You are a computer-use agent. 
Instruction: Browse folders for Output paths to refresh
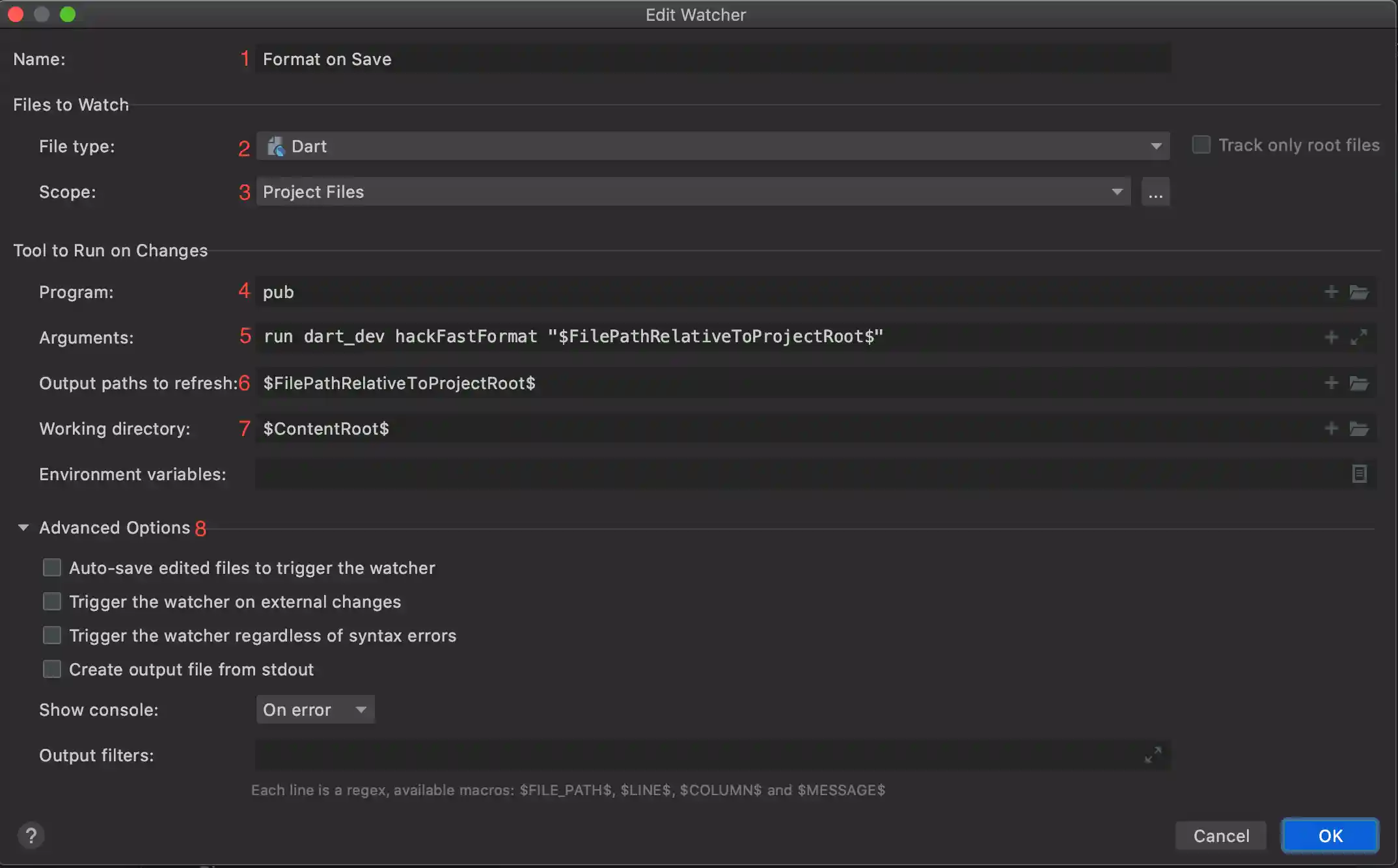[1360, 383]
